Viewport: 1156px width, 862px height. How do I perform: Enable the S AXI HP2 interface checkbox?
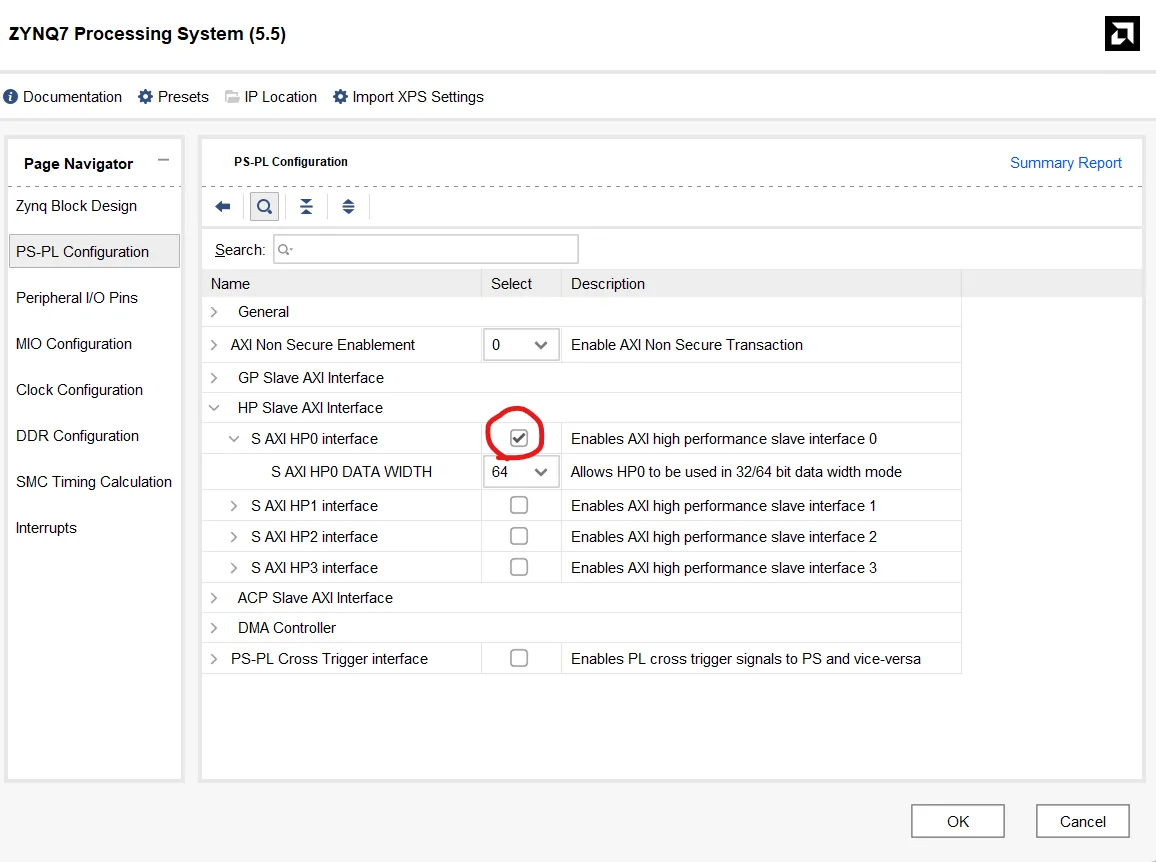coord(519,536)
